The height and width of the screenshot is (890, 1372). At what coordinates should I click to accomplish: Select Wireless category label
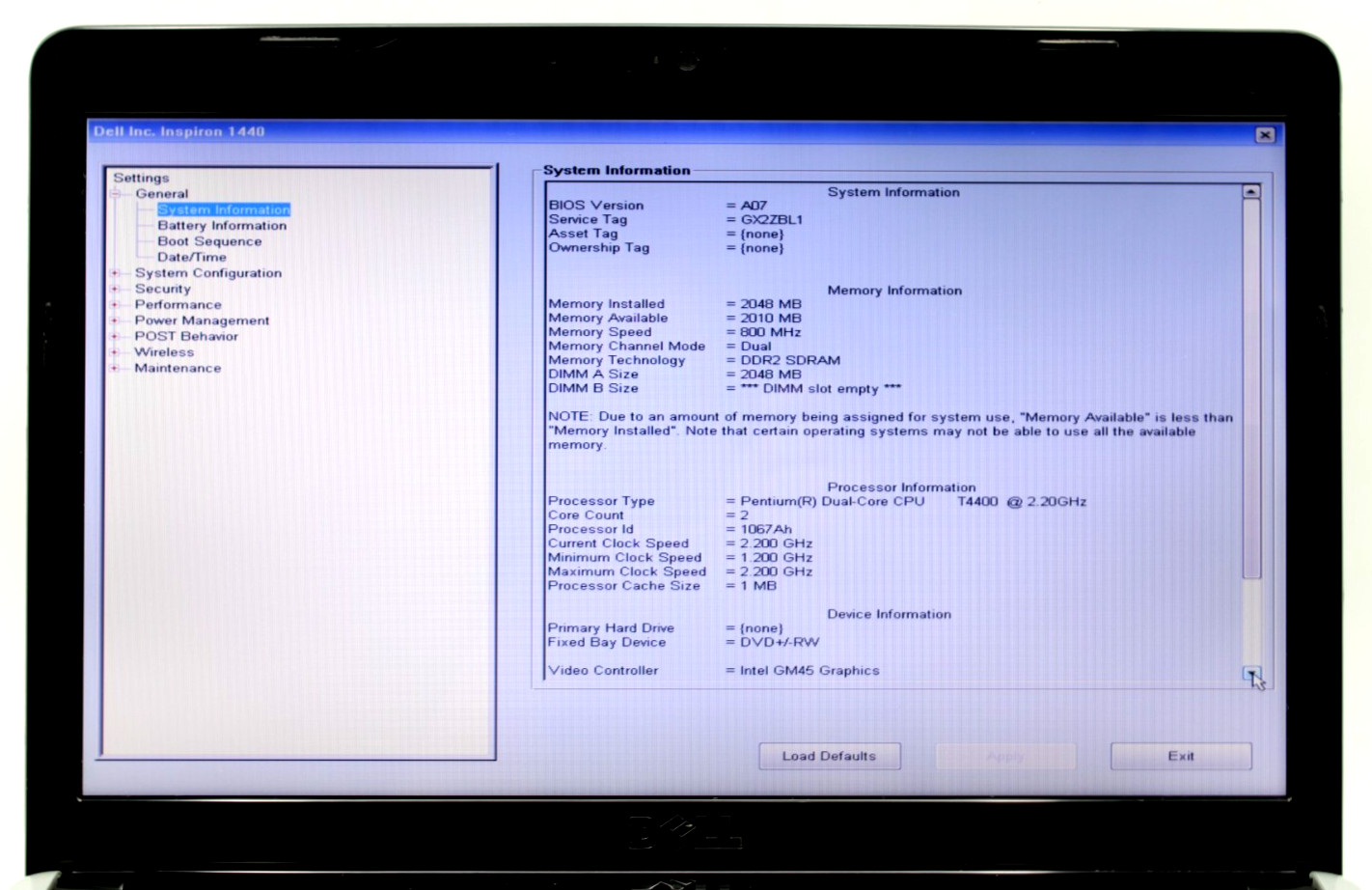click(x=164, y=352)
